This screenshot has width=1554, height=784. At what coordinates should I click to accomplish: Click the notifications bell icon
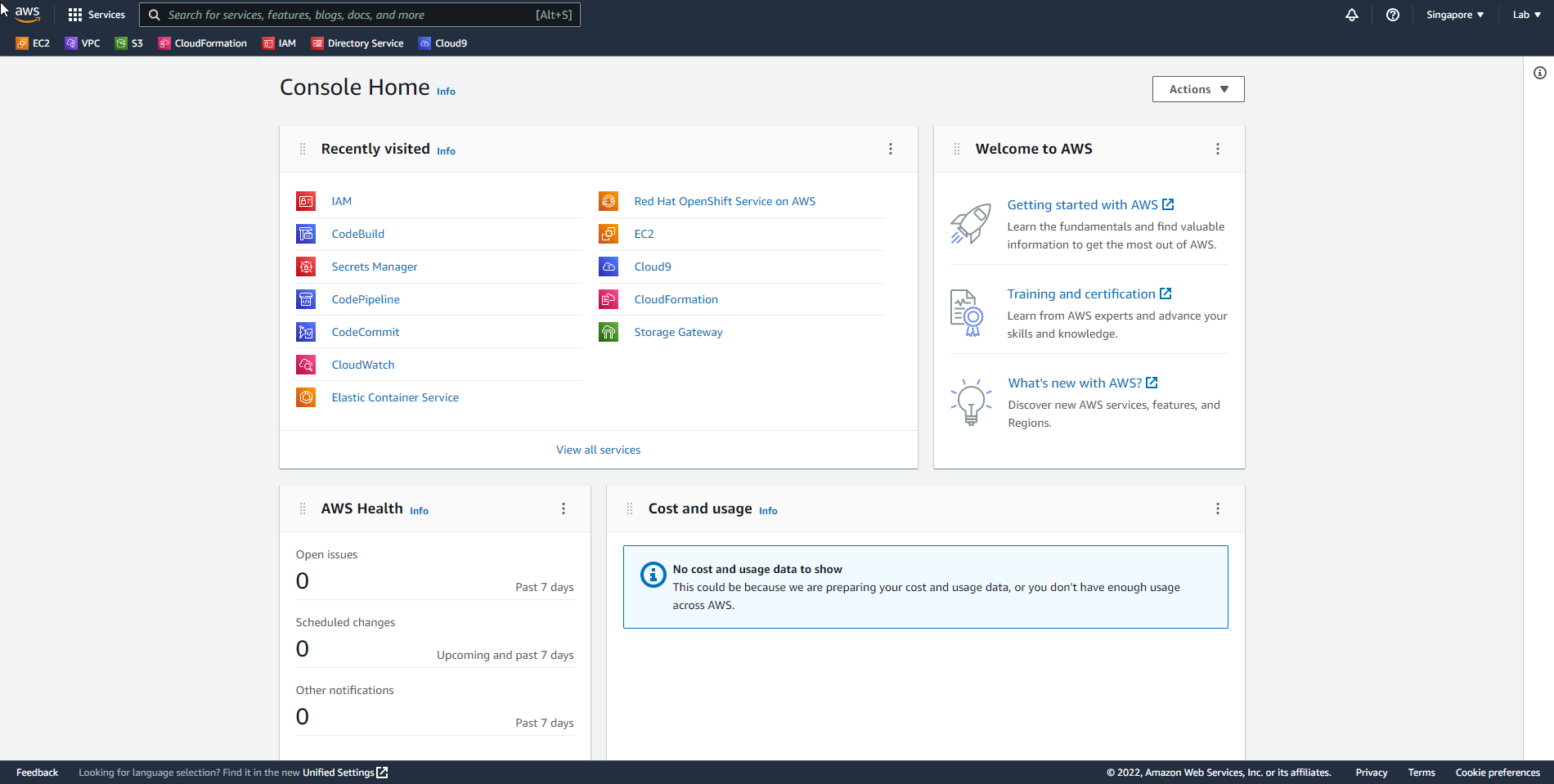1352,15
